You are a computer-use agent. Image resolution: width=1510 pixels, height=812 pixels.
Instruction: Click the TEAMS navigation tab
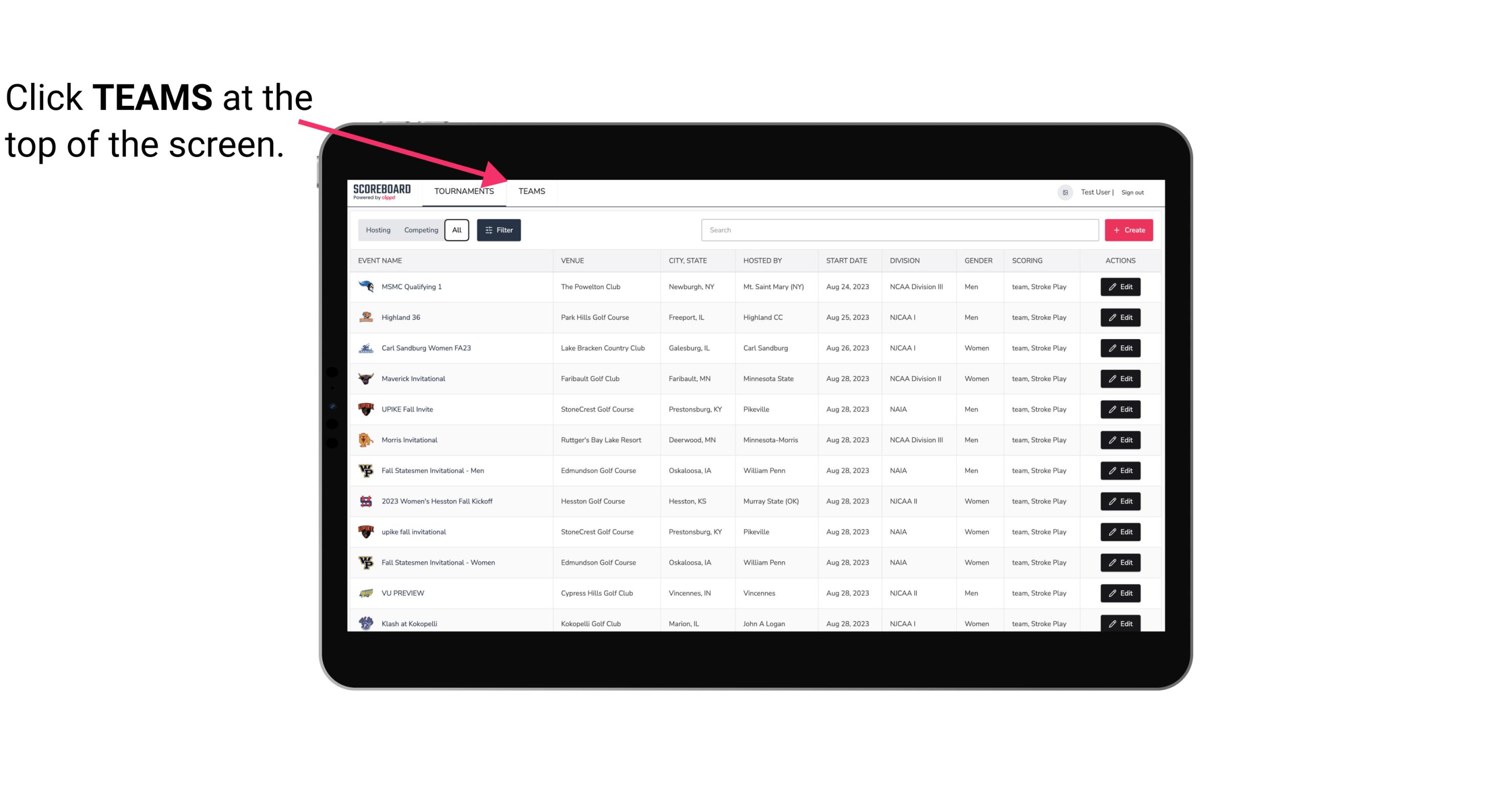[x=531, y=191]
